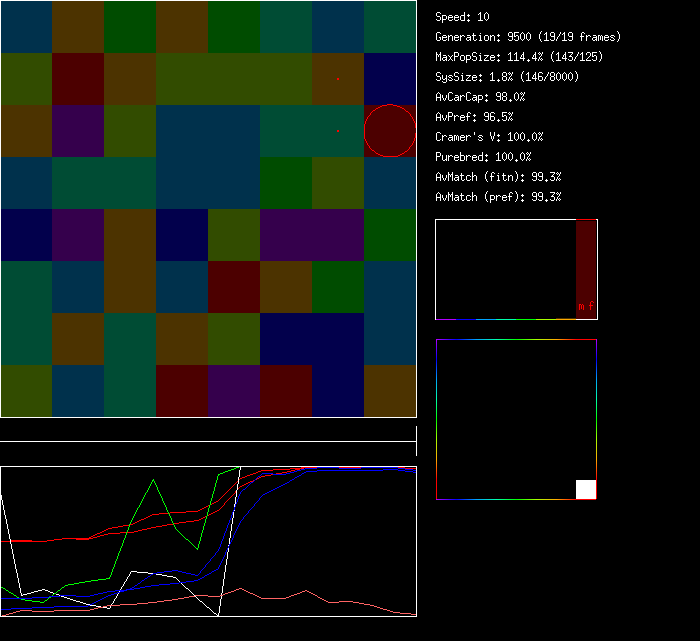Click the Speed: 10 readout
700x641 pixels.
[x=462, y=17]
